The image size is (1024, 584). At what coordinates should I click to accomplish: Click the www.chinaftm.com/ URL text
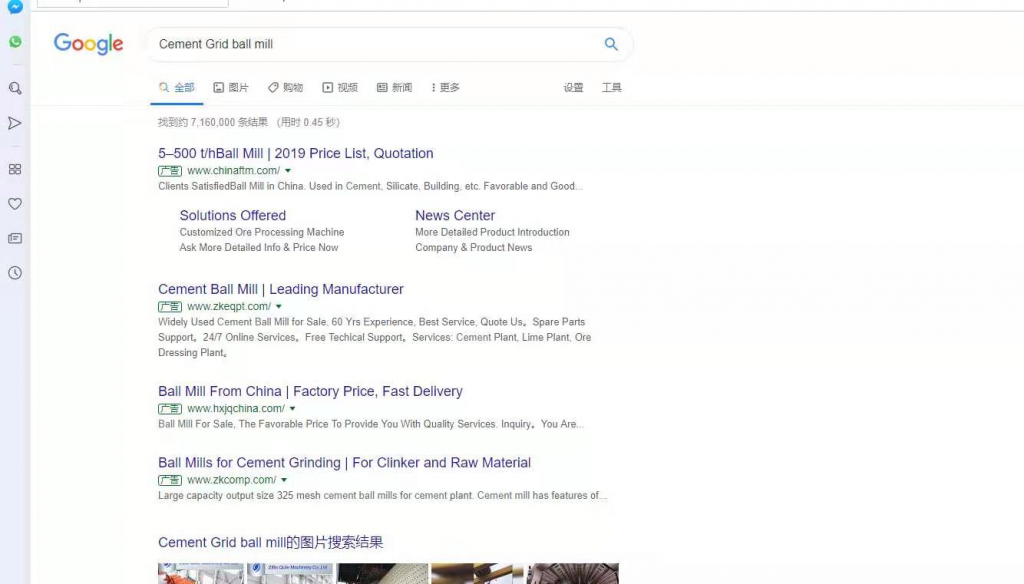click(233, 170)
